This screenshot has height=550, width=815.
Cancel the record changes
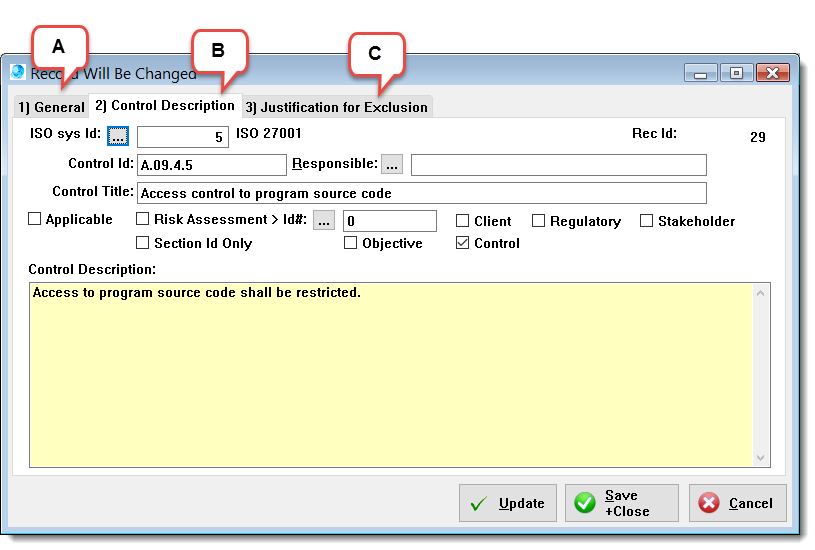(x=736, y=503)
